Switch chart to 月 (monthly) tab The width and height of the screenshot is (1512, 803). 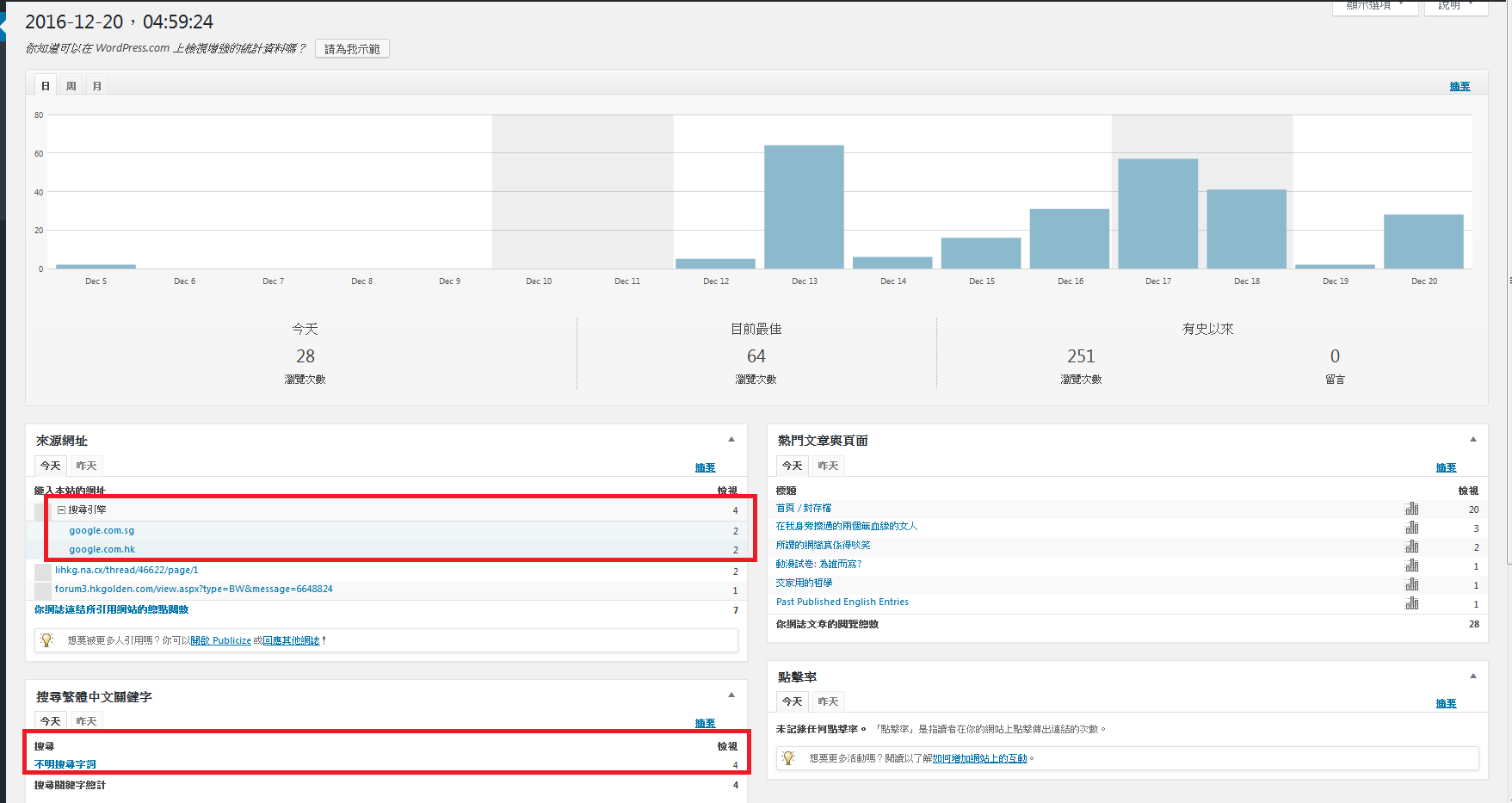point(97,86)
